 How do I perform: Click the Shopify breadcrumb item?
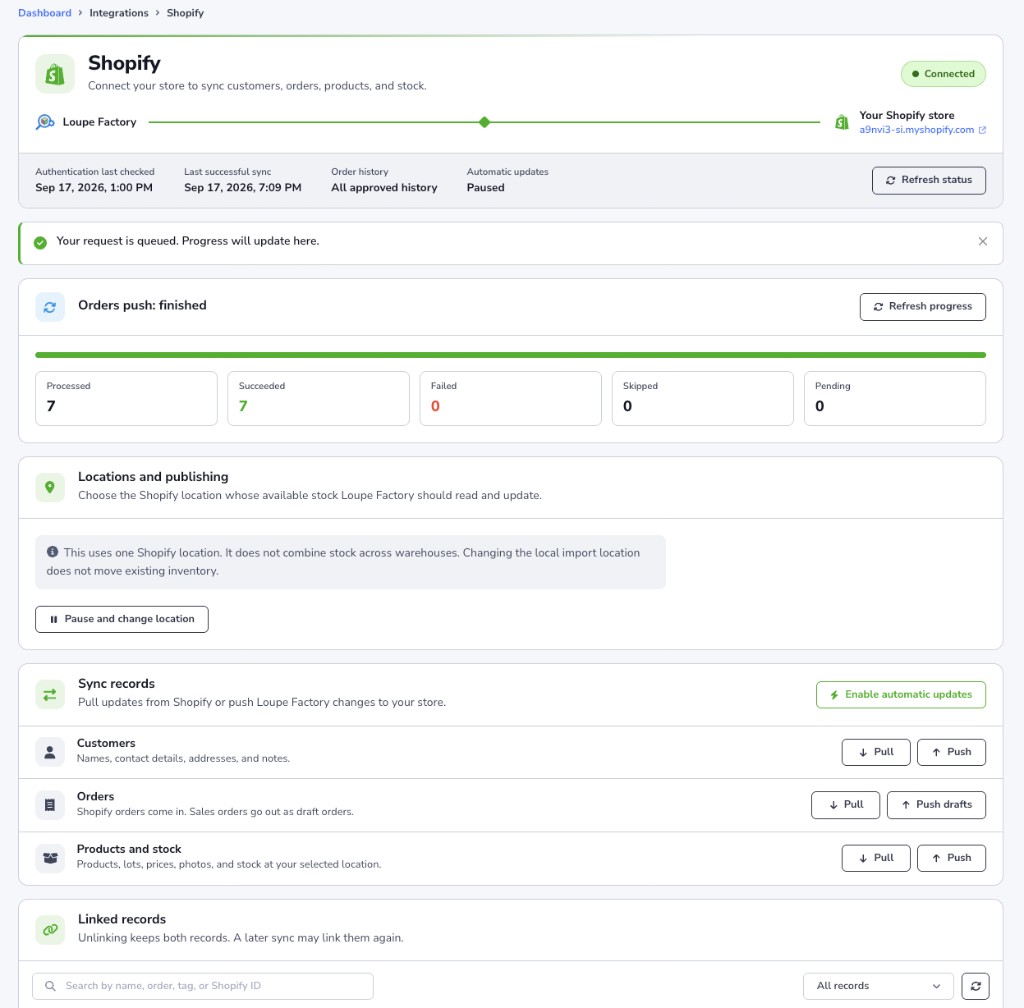[x=185, y=13]
